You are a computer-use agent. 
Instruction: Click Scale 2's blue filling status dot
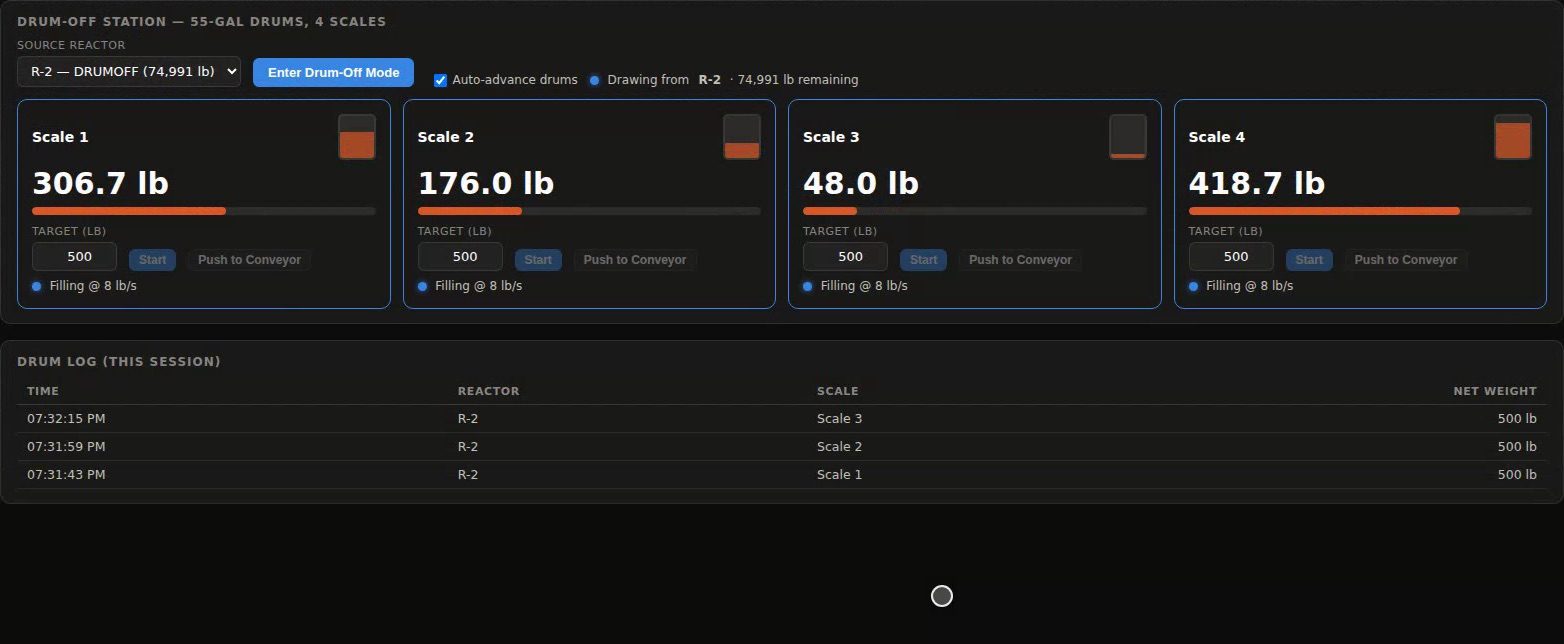click(x=422, y=286)
